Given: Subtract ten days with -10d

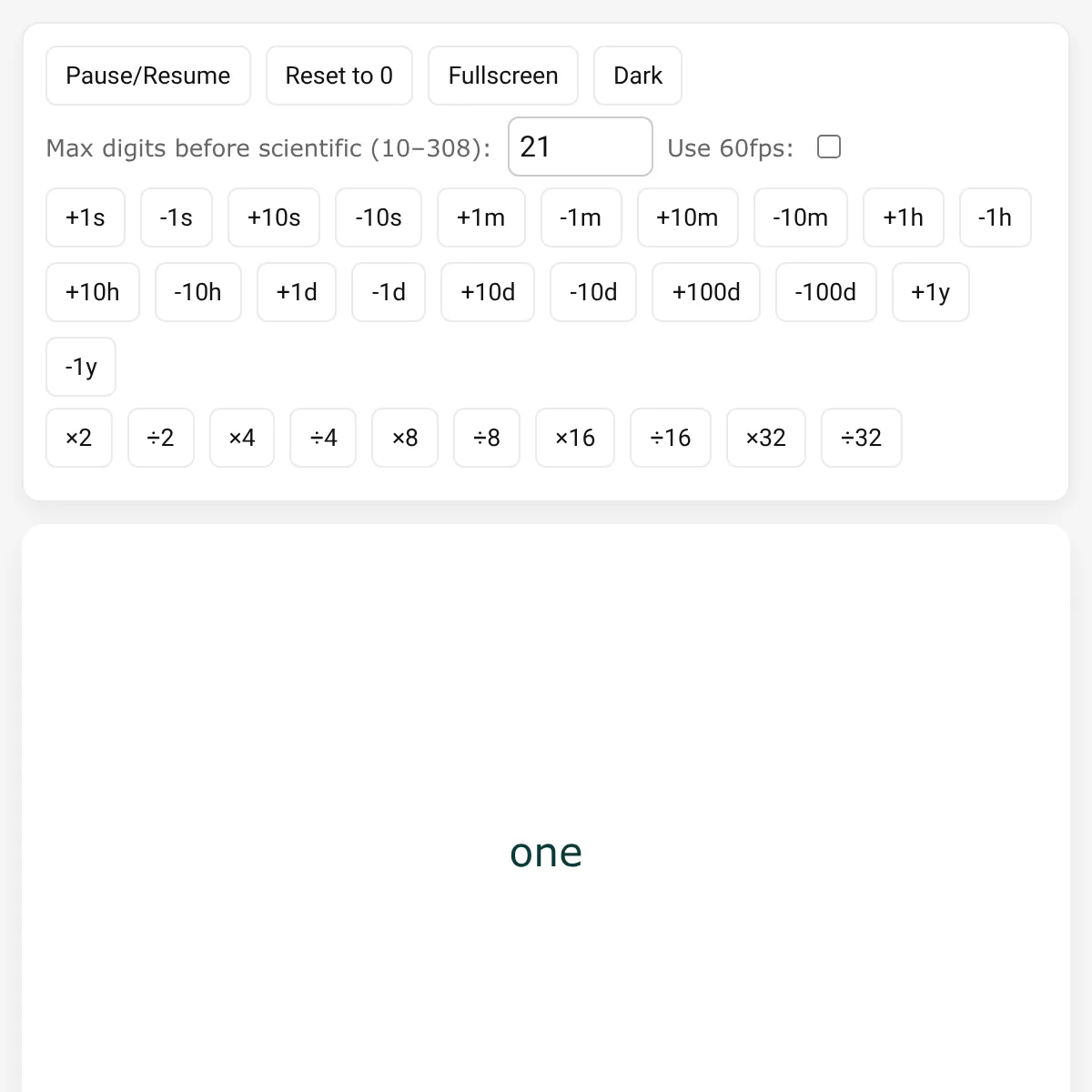Looking at the screenshot, I should 593,292.
